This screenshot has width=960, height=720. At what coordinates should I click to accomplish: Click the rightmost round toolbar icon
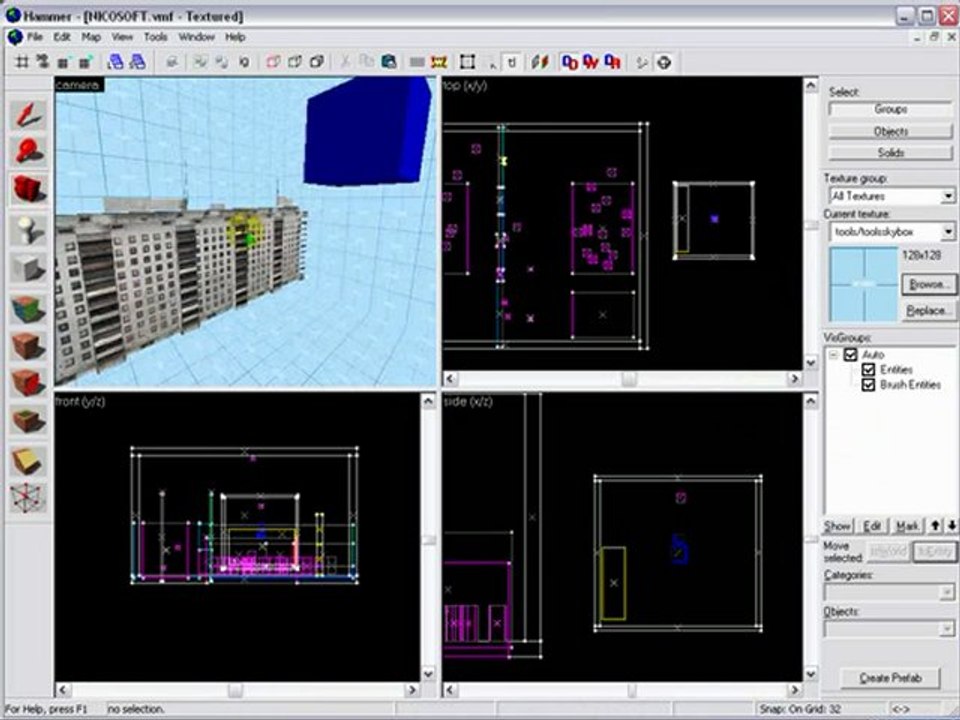[x=664, y=62]
